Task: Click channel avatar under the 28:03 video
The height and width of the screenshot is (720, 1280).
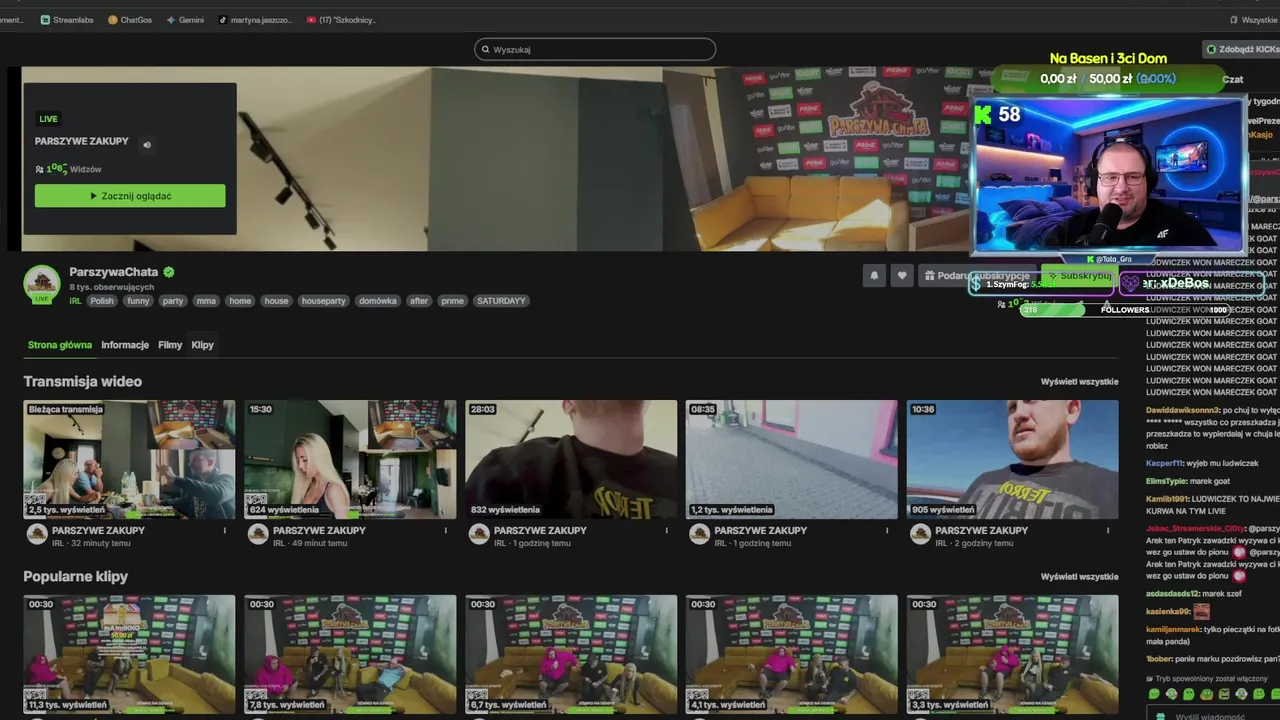Action: [479, 534]
